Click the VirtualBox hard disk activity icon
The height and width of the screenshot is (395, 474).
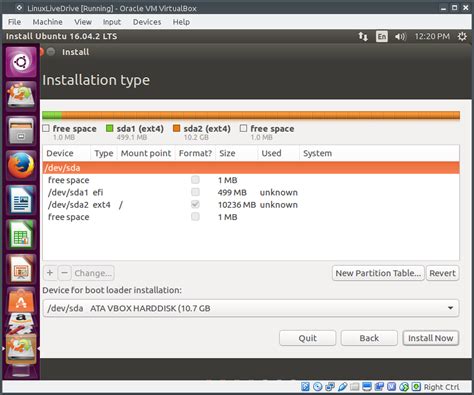coord(305,387)
